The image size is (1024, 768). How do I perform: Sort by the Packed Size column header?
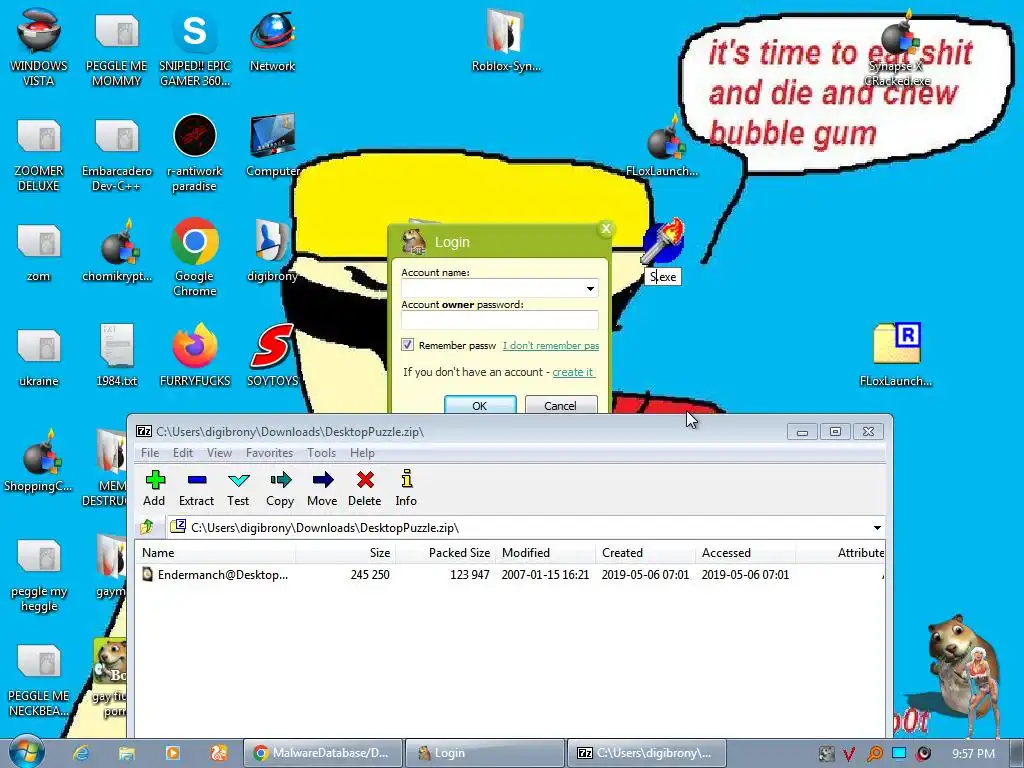tap(445, 552)
